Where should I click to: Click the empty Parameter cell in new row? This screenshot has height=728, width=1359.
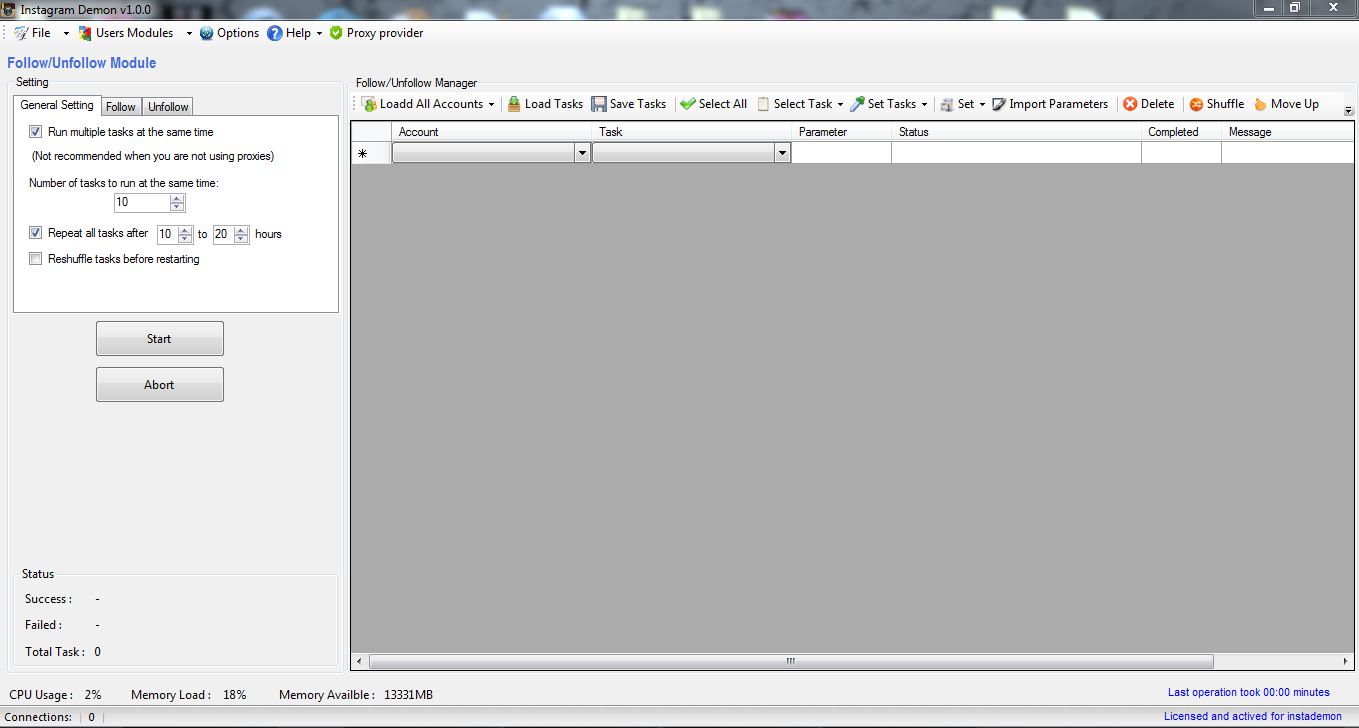[842, 153]
